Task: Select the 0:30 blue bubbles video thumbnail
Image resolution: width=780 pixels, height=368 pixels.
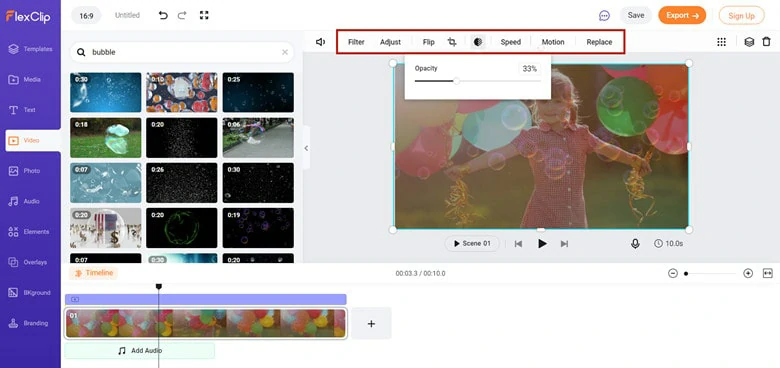Action: (105, 92)
